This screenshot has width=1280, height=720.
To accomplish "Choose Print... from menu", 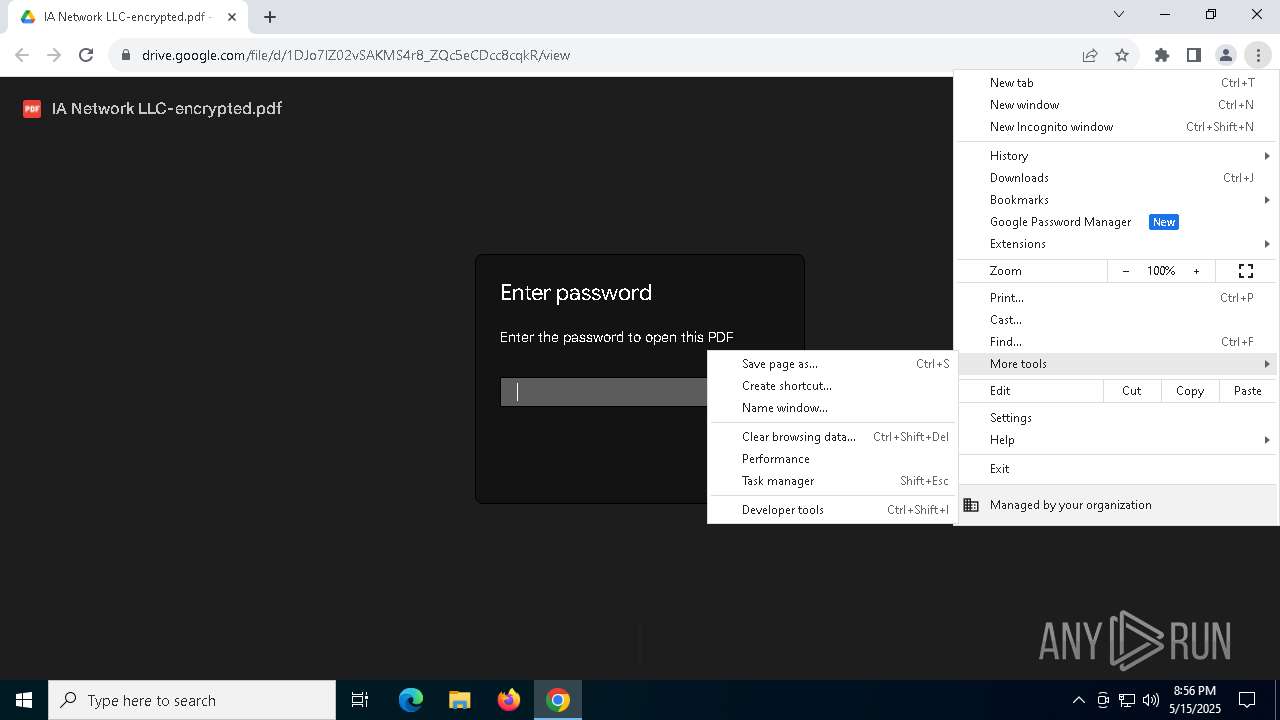I will 1116,298.
